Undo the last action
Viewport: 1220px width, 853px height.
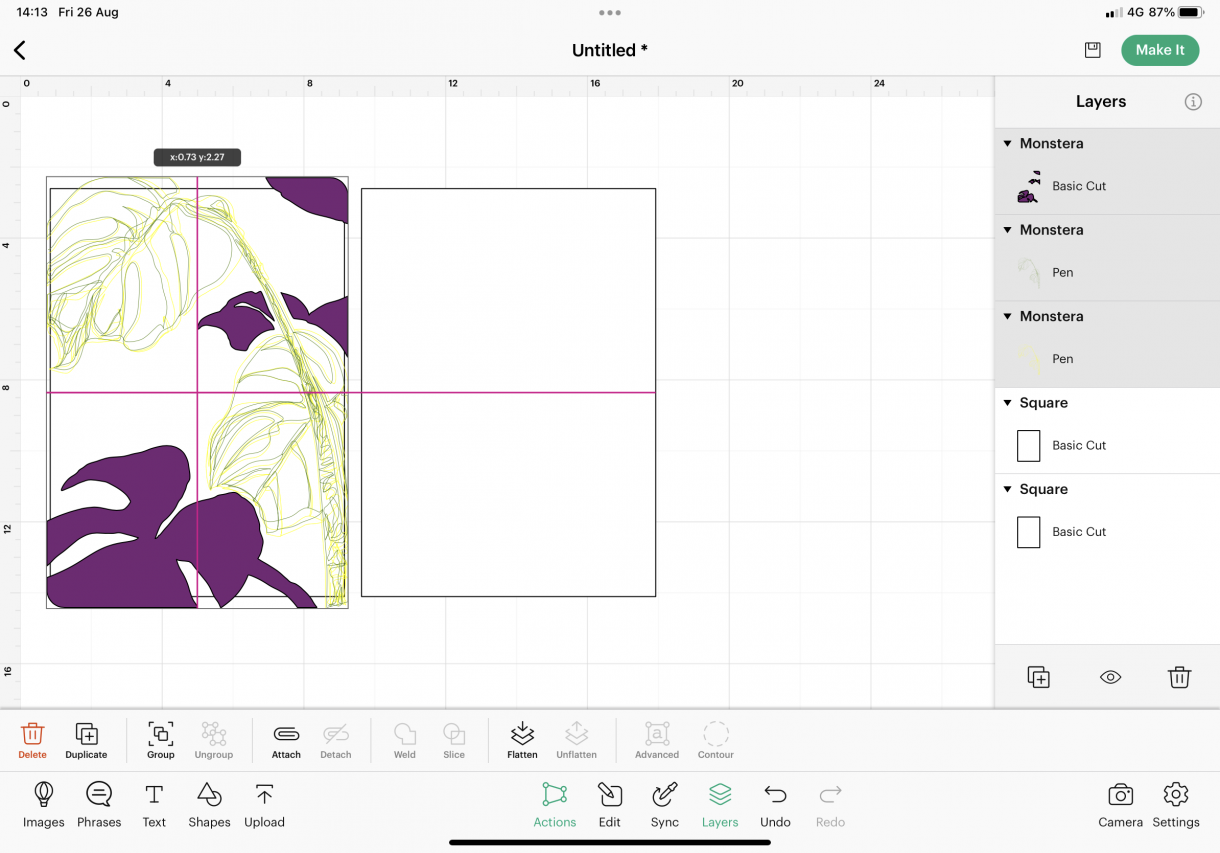[x=775, y=806]
